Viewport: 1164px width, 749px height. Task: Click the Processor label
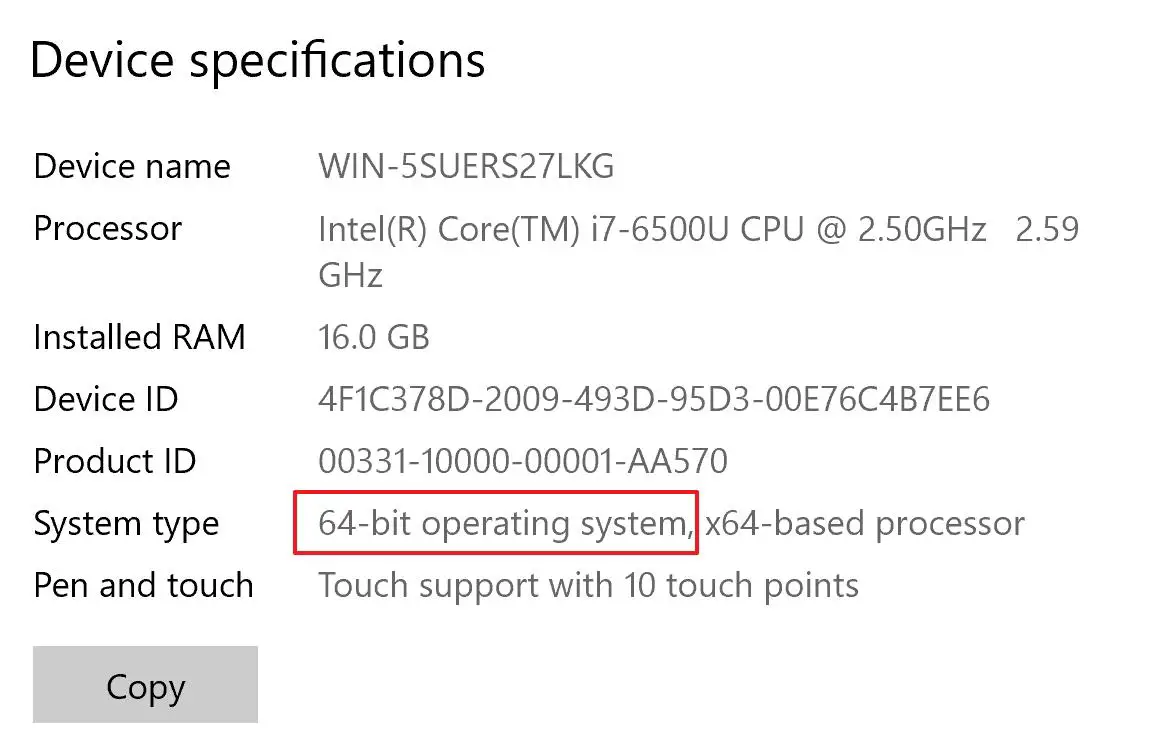108,229
